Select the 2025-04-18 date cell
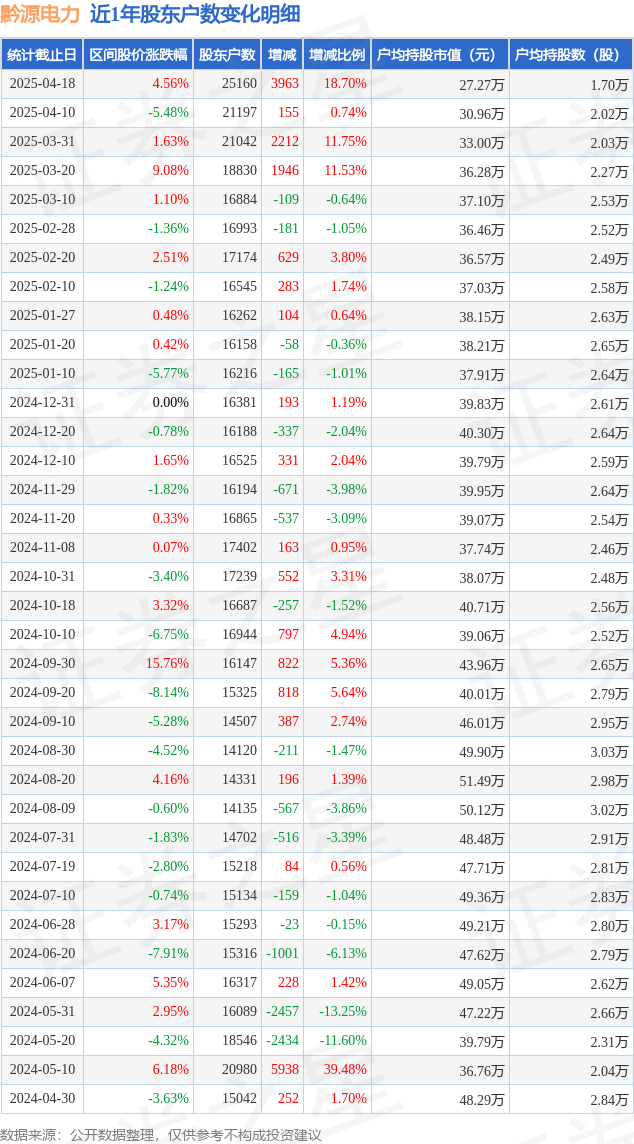This screenshot has width=634, height=1144. click(x=43, y=84)
